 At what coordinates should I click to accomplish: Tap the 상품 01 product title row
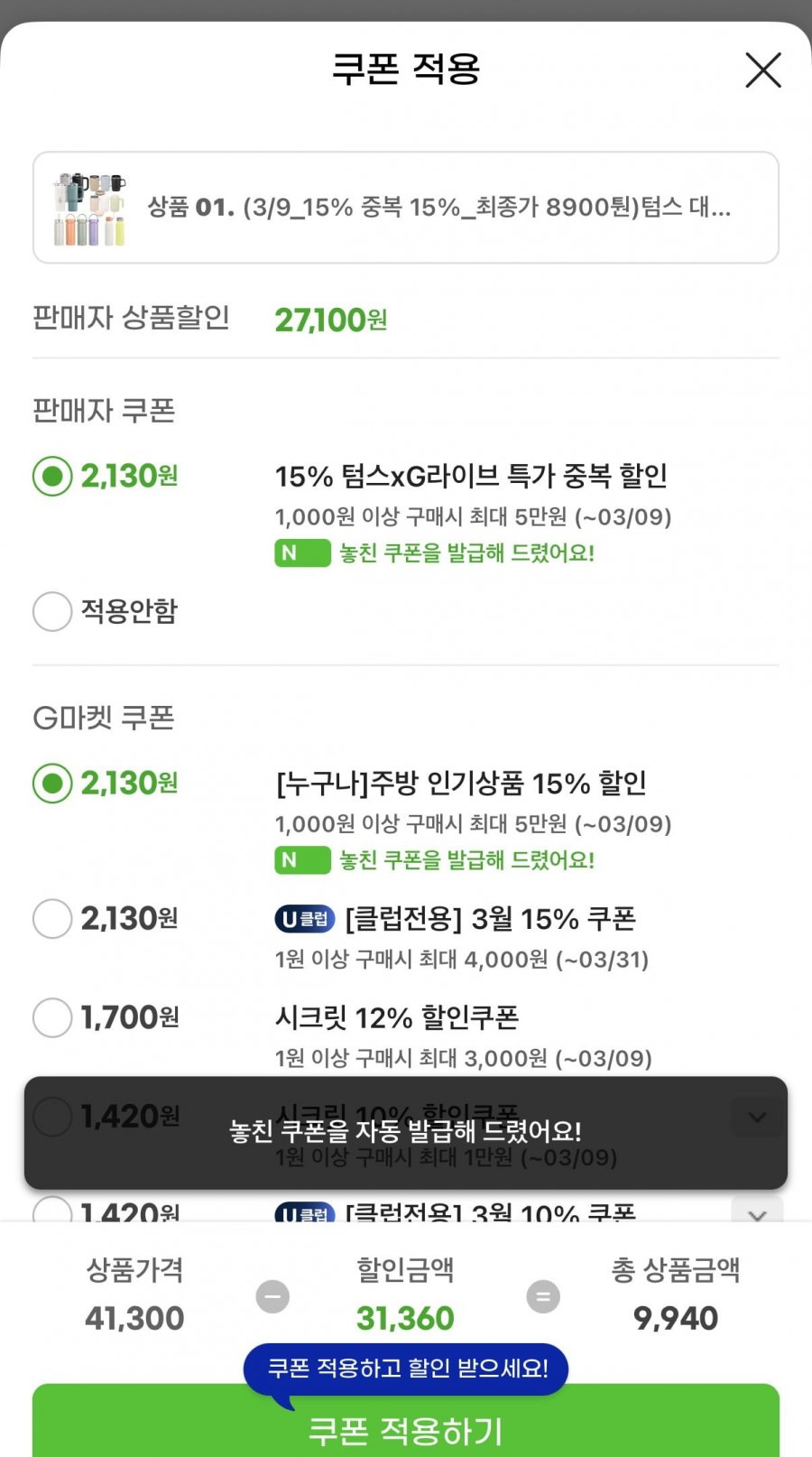(439, 208)
